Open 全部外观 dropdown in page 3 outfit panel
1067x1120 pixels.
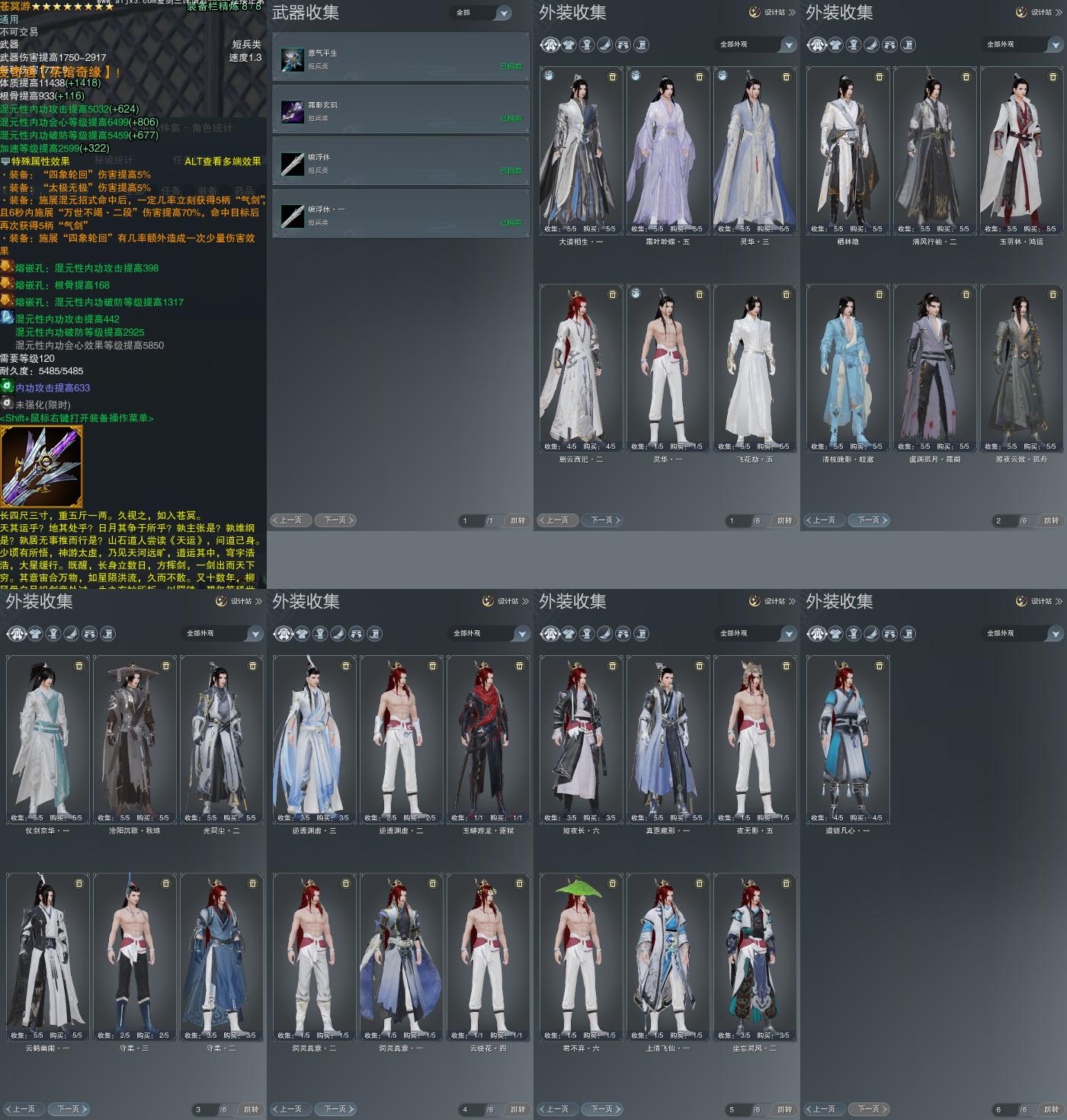[x=223, y=634]
